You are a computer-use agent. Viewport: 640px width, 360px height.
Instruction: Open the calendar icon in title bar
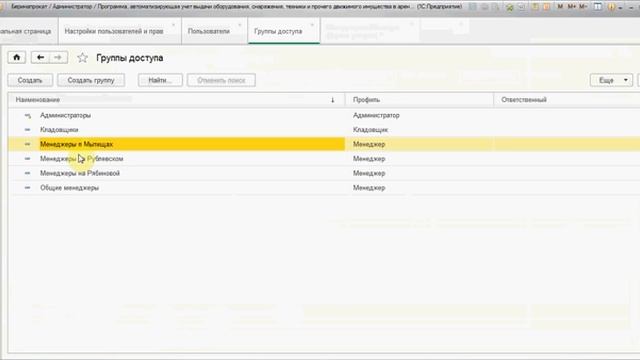[546, 7]
